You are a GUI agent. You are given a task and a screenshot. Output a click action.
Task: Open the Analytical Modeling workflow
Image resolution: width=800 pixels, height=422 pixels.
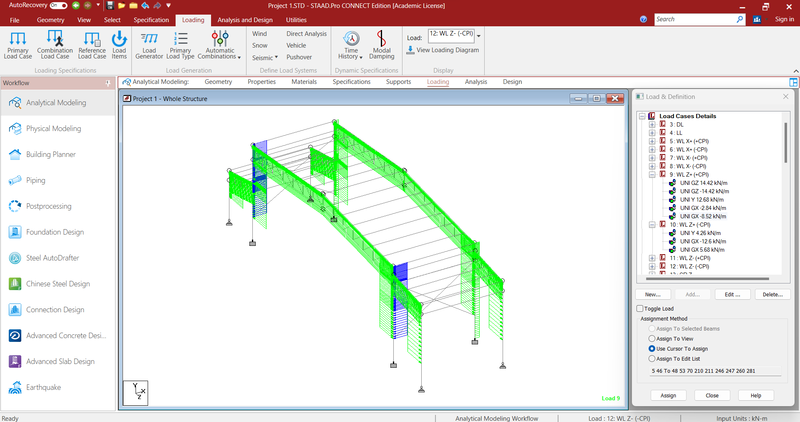(x=58, y=103)
